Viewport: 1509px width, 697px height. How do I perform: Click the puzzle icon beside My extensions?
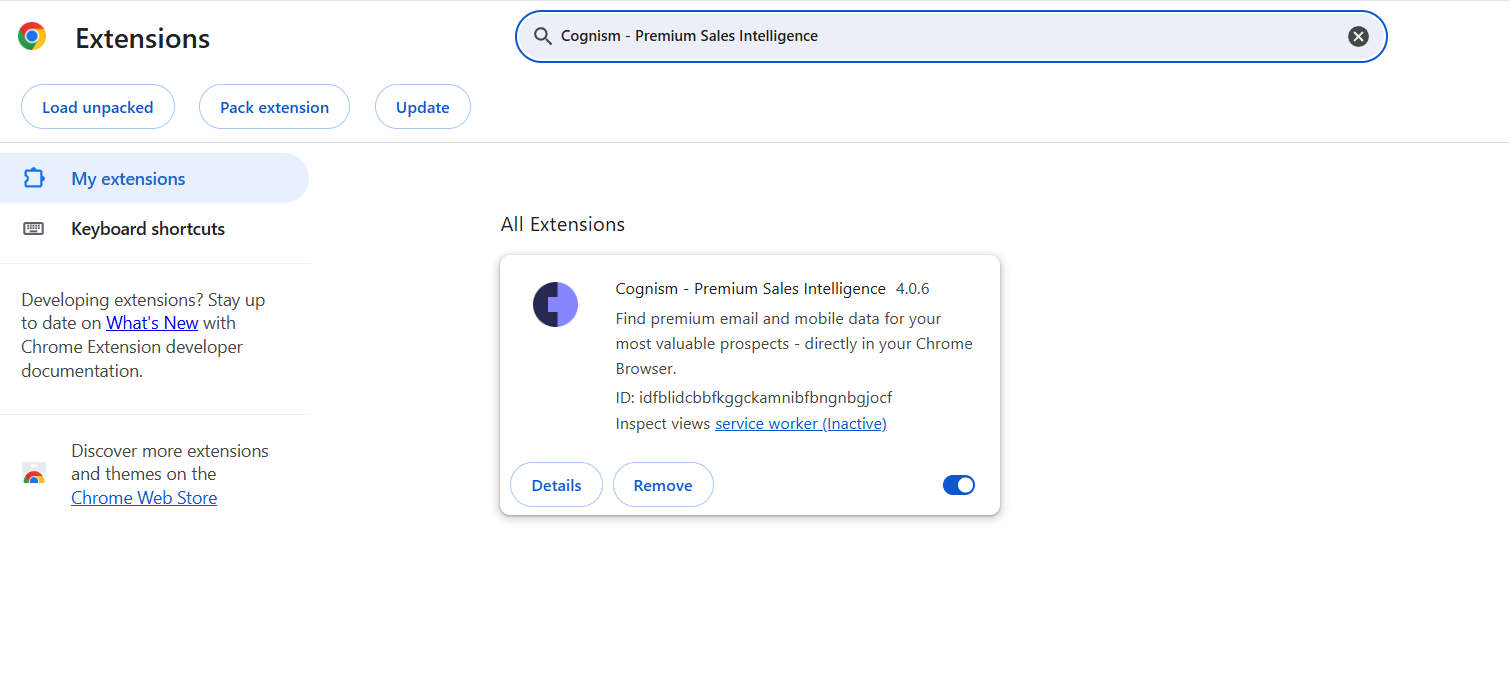click(x=34, y=178)
